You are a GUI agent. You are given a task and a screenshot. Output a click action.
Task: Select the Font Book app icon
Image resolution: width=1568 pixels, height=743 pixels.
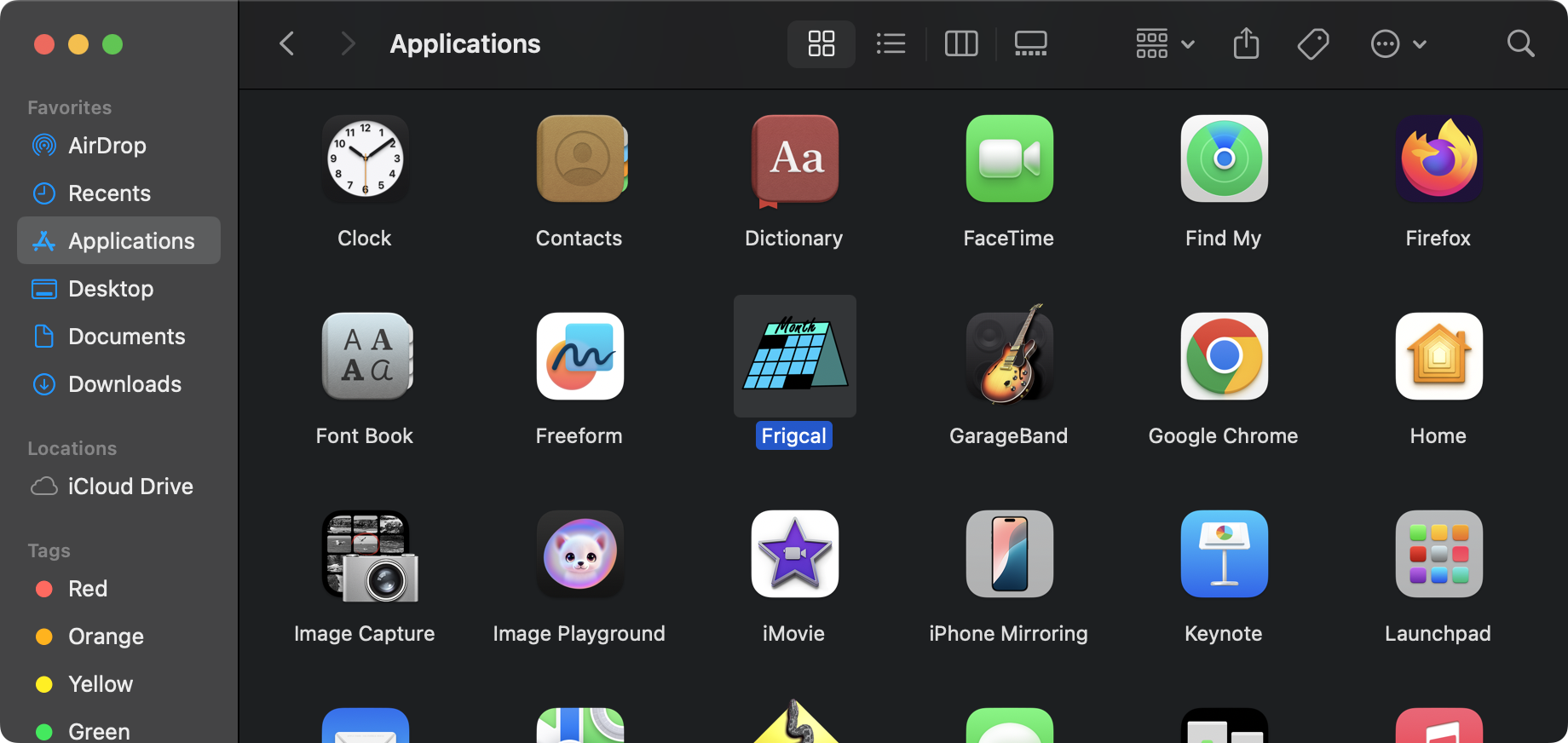click(367, 356)
